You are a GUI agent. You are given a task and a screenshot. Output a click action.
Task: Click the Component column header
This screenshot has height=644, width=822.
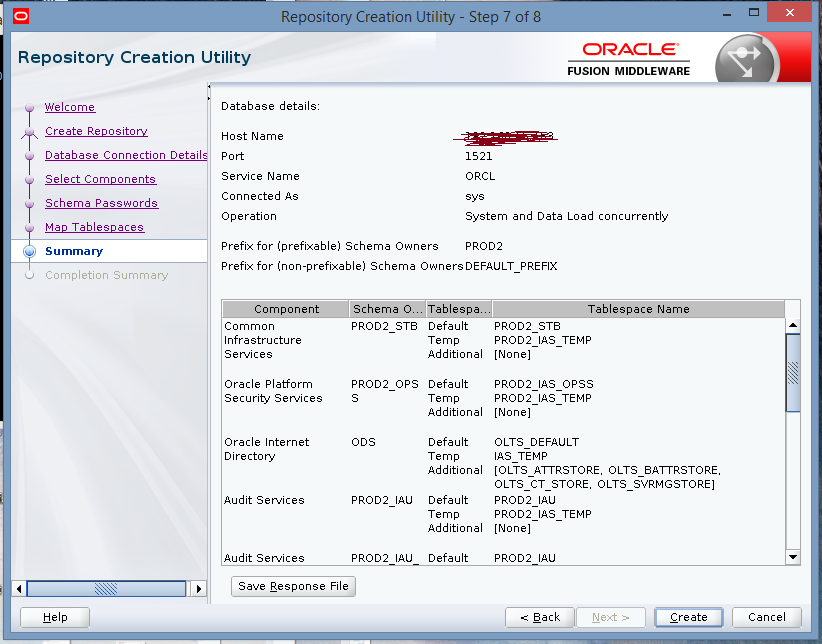tap(286, 309)
